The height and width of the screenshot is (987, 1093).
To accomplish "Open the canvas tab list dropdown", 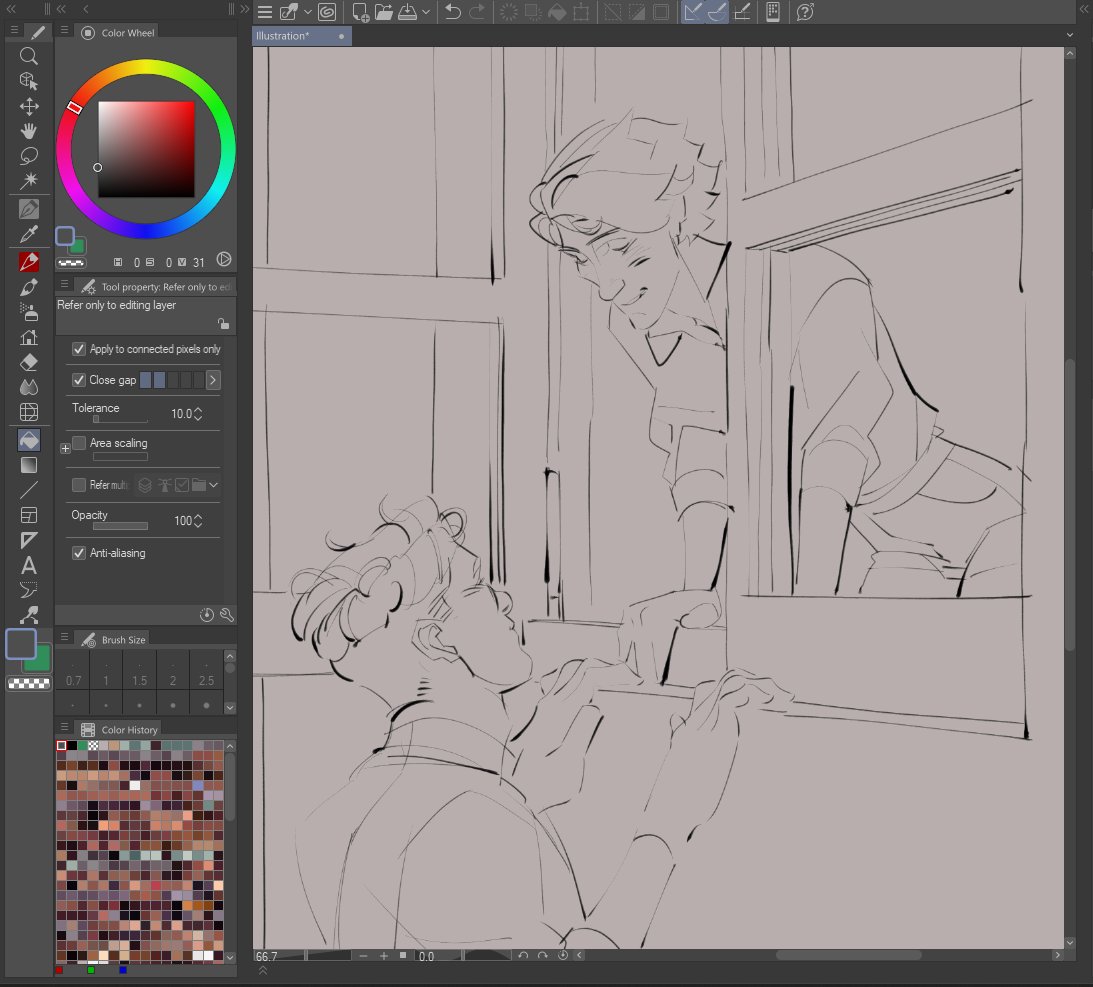I will point(1070,35).
